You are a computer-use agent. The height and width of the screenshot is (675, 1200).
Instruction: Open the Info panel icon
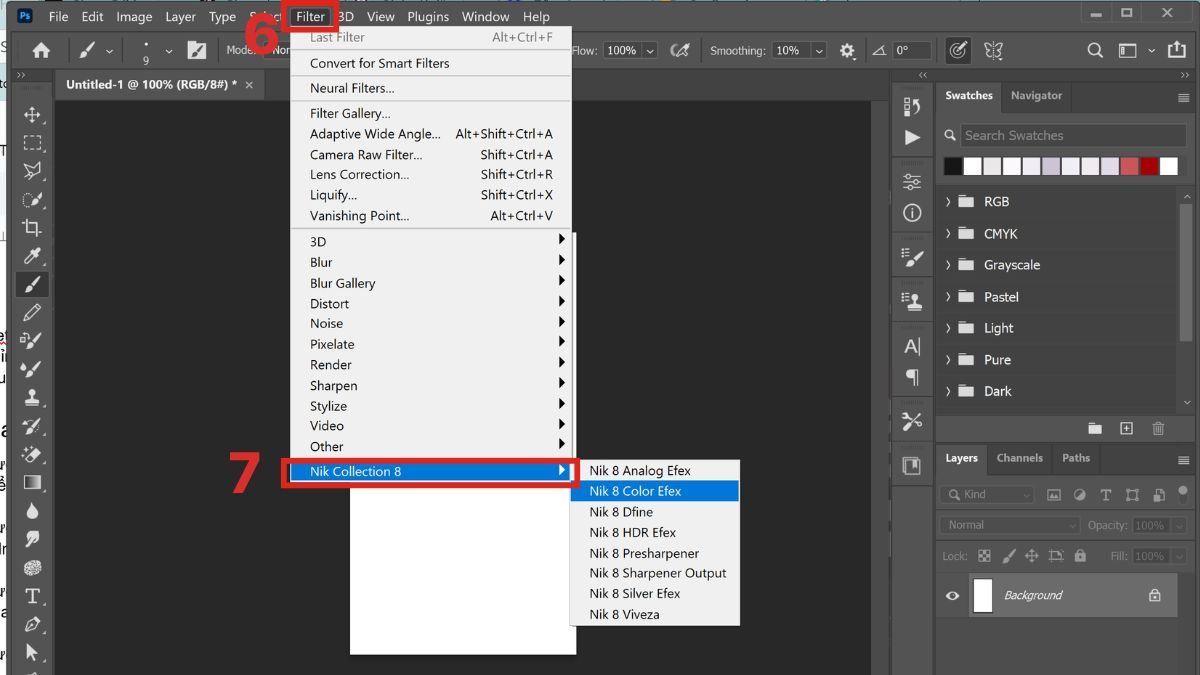tap(912, 213)
